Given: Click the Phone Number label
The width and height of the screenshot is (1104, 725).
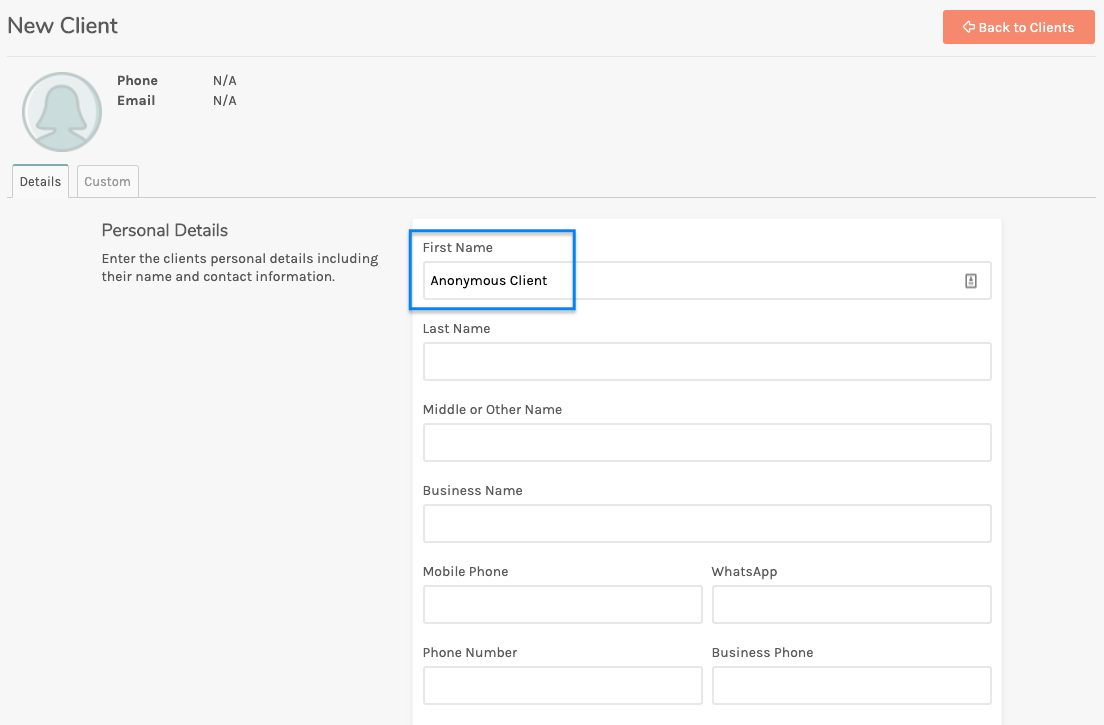Looking at the screenshot, I should 470,652.
